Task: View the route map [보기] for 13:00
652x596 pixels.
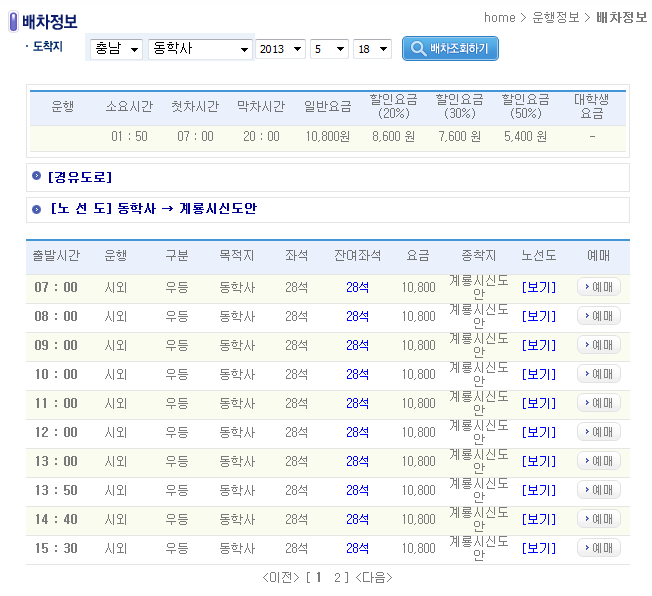Action: (x=539, y=461)
